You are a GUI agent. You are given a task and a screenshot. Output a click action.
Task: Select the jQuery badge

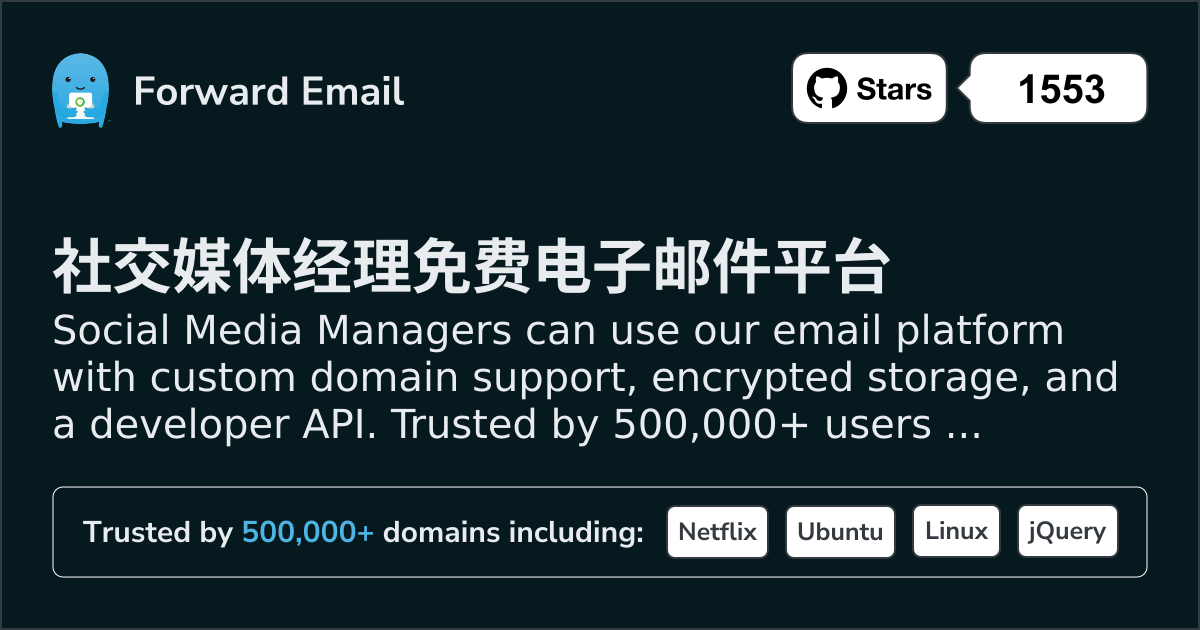click(1067, 532)
